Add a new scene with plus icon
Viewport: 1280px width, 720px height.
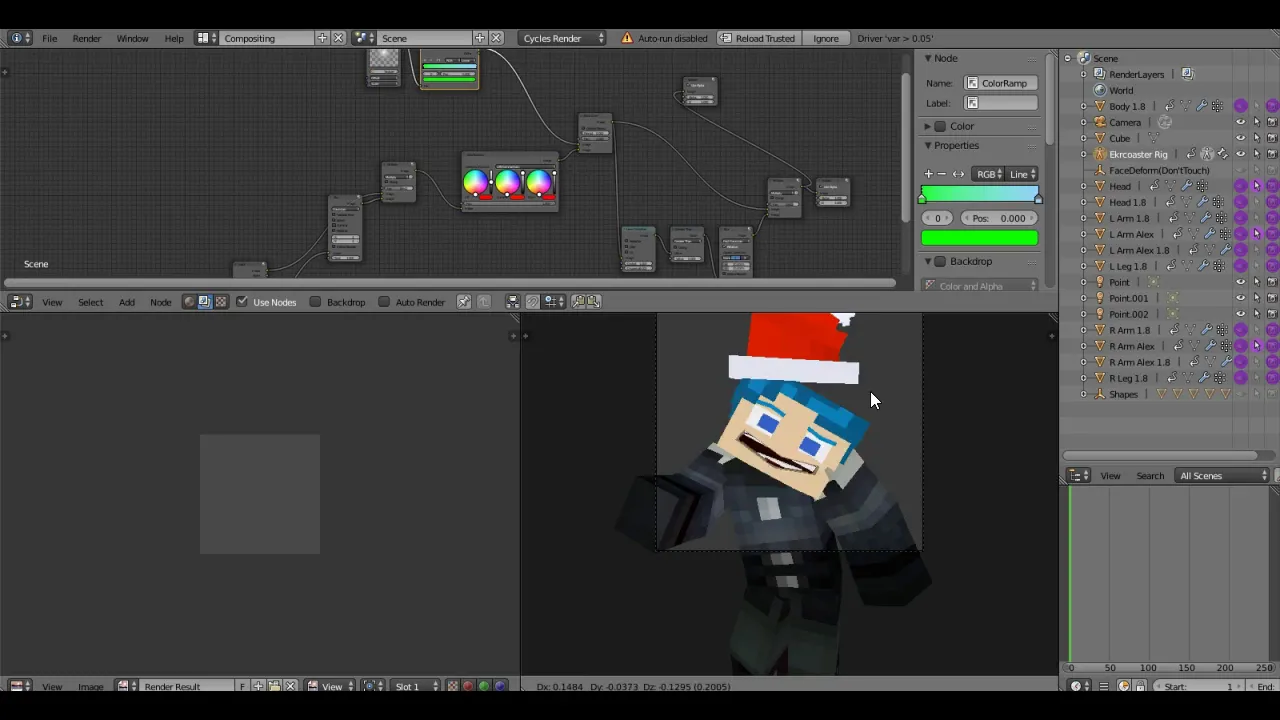coord(480,38)
